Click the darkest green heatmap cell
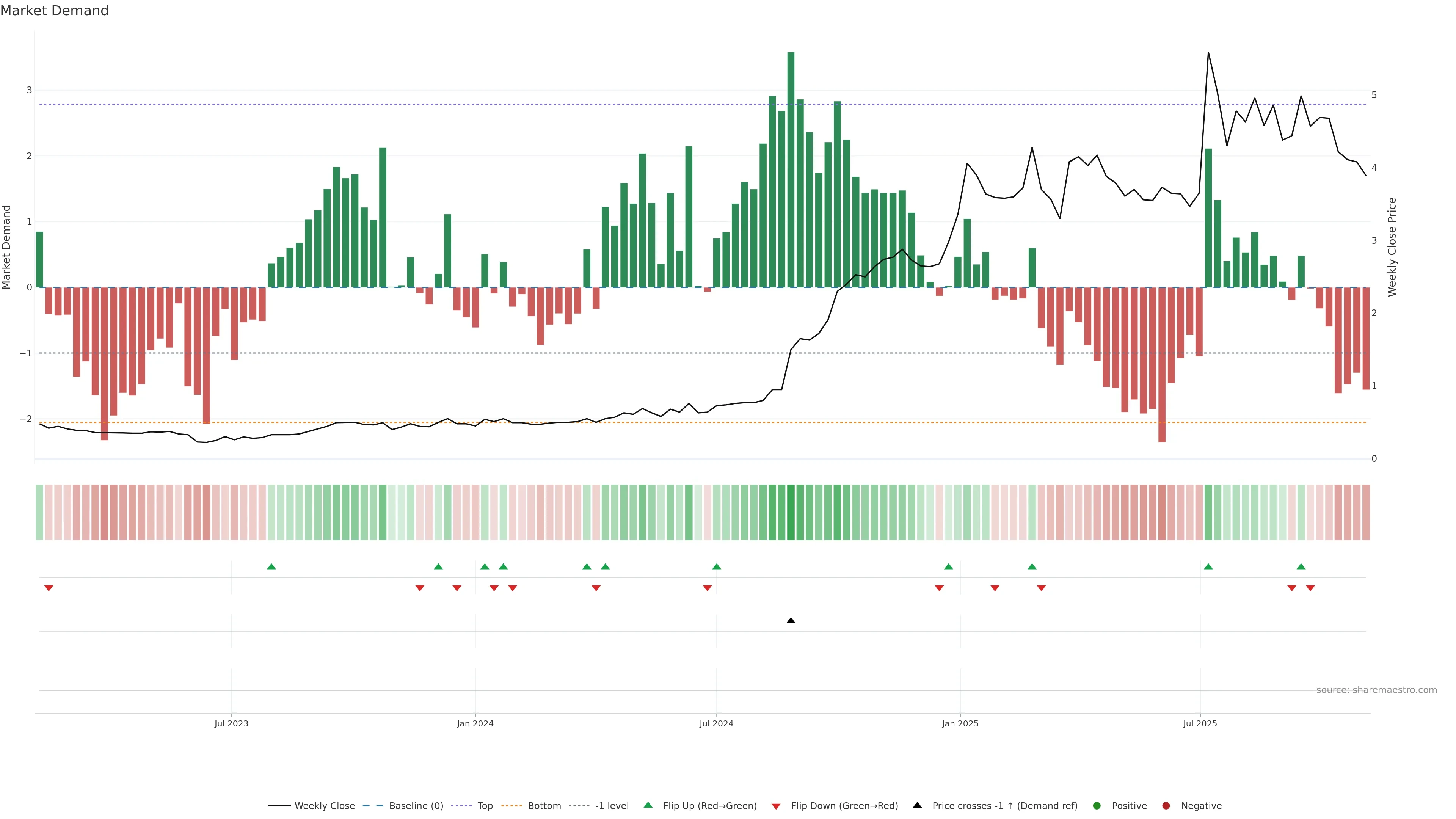The width and height of the screenshot is (1456, 819). 791,512
